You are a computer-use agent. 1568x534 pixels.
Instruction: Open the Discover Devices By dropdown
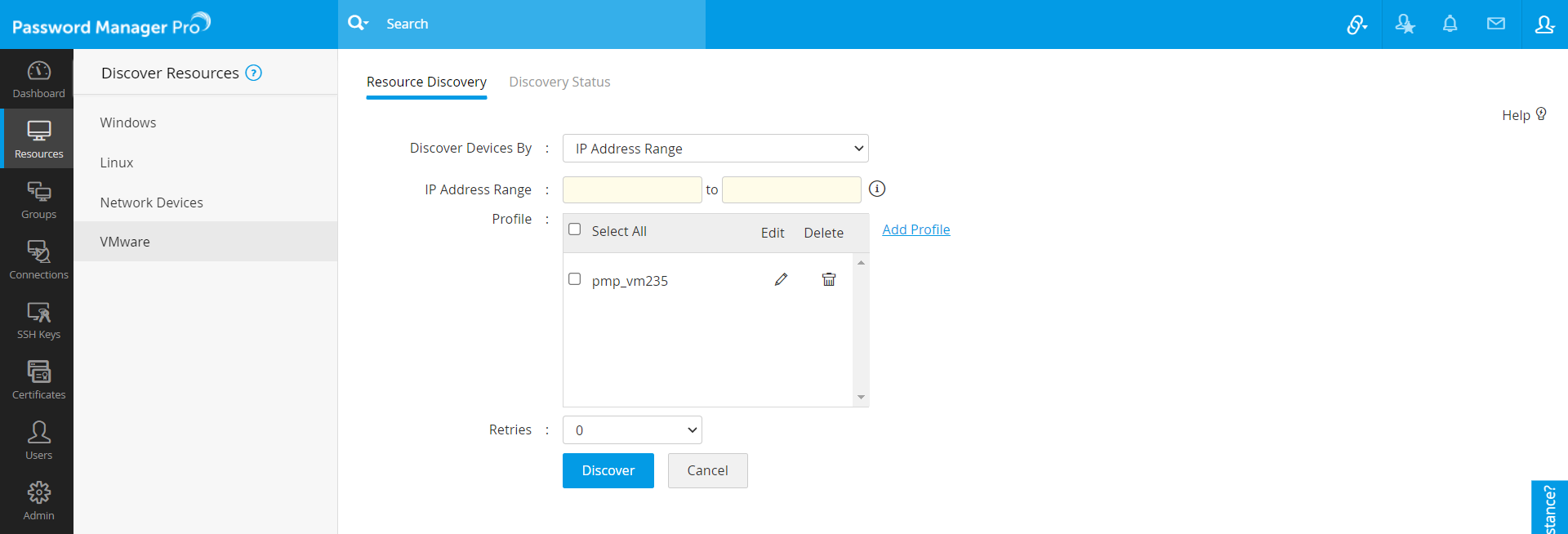(715, 149)
